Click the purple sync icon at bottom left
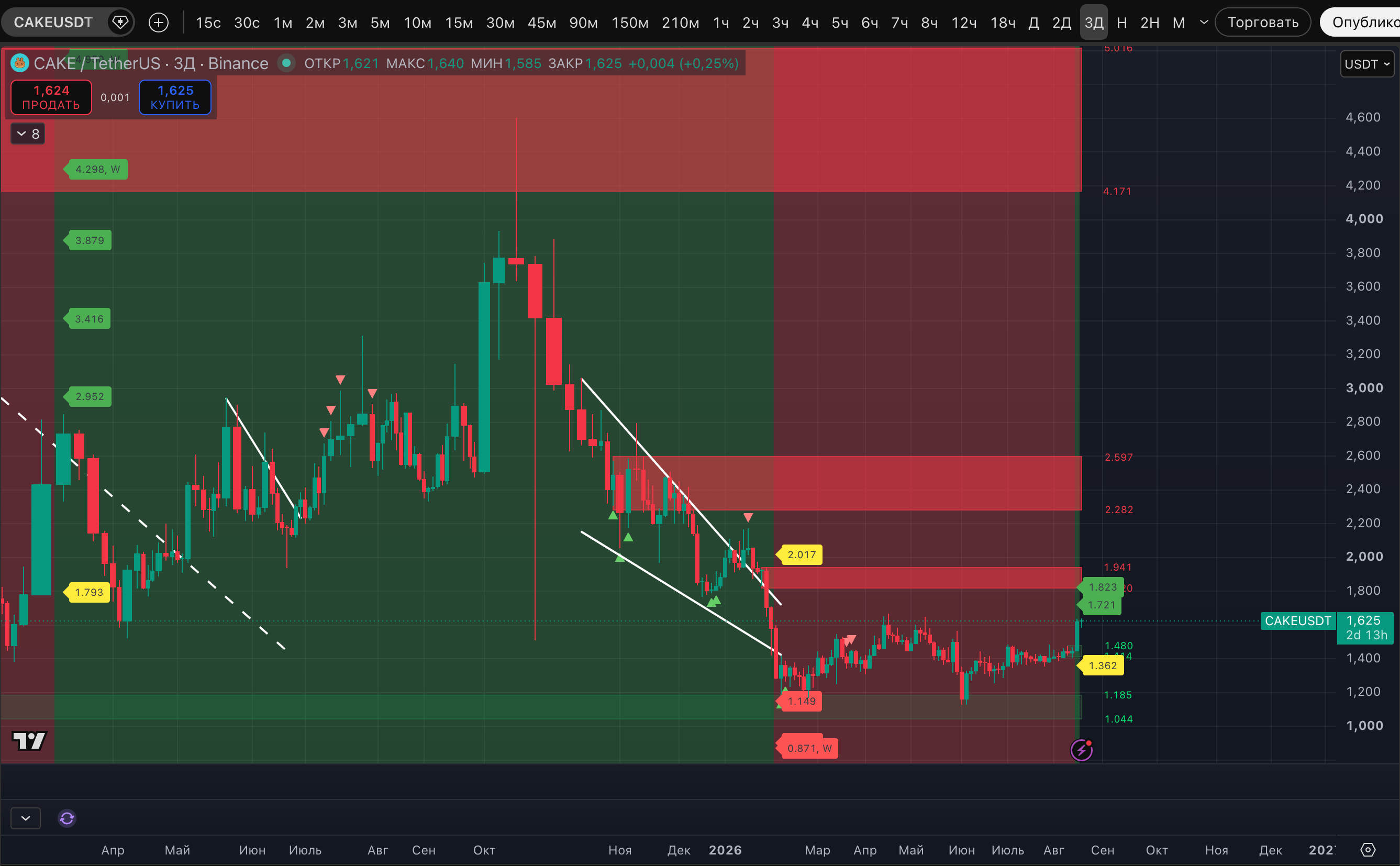 click(67, 818)
